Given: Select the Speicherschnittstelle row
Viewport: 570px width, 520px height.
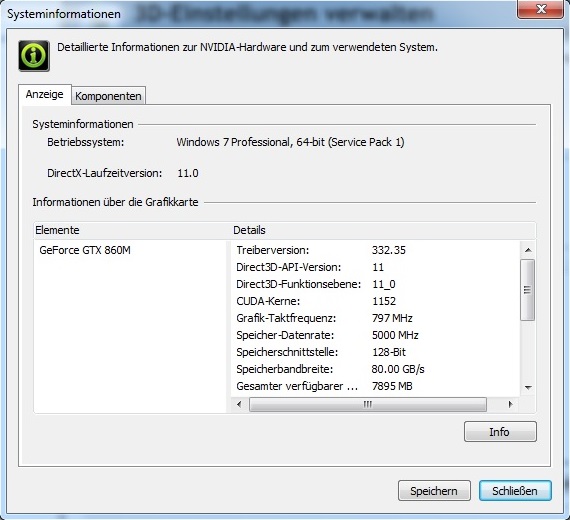Looking at the screenshot, I should 375,352.
